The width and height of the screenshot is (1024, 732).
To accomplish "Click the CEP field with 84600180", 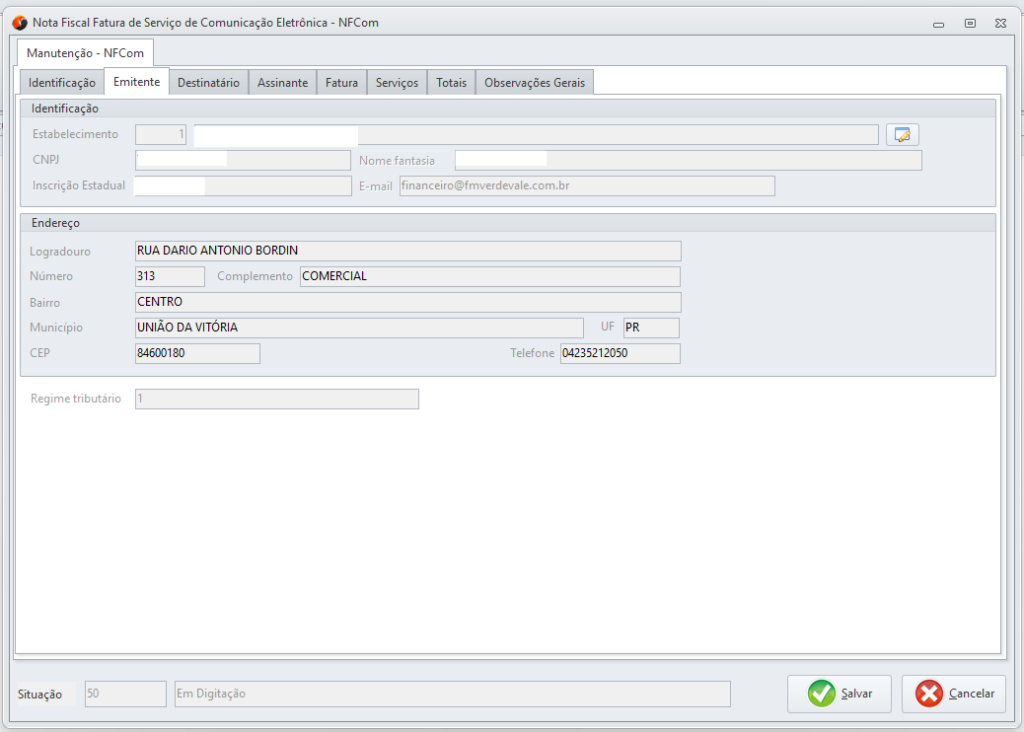I will [197, 353].
